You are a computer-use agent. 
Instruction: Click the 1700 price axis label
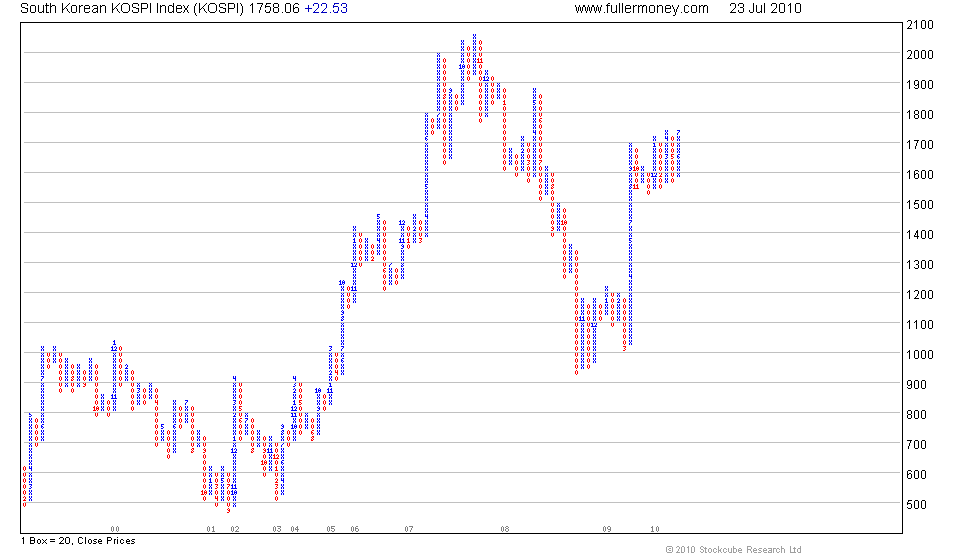point(920,145)
